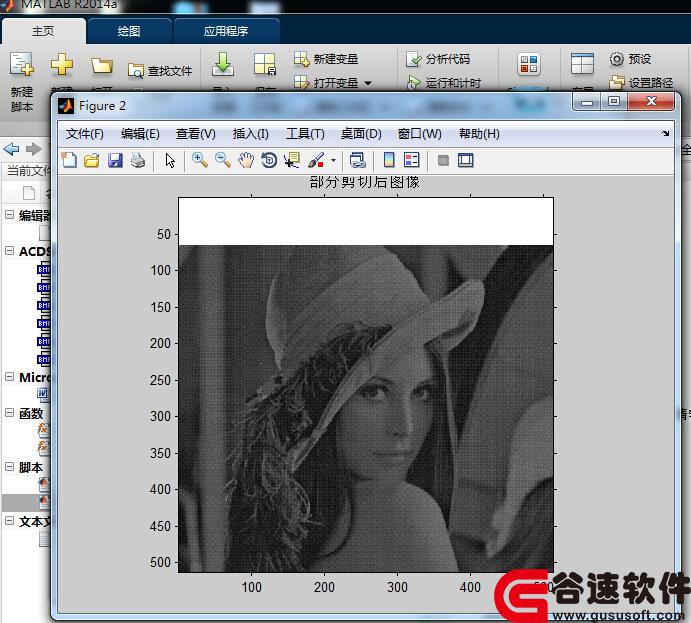Click the plot title 部分剪切后图像

click(x=364, y=182)
